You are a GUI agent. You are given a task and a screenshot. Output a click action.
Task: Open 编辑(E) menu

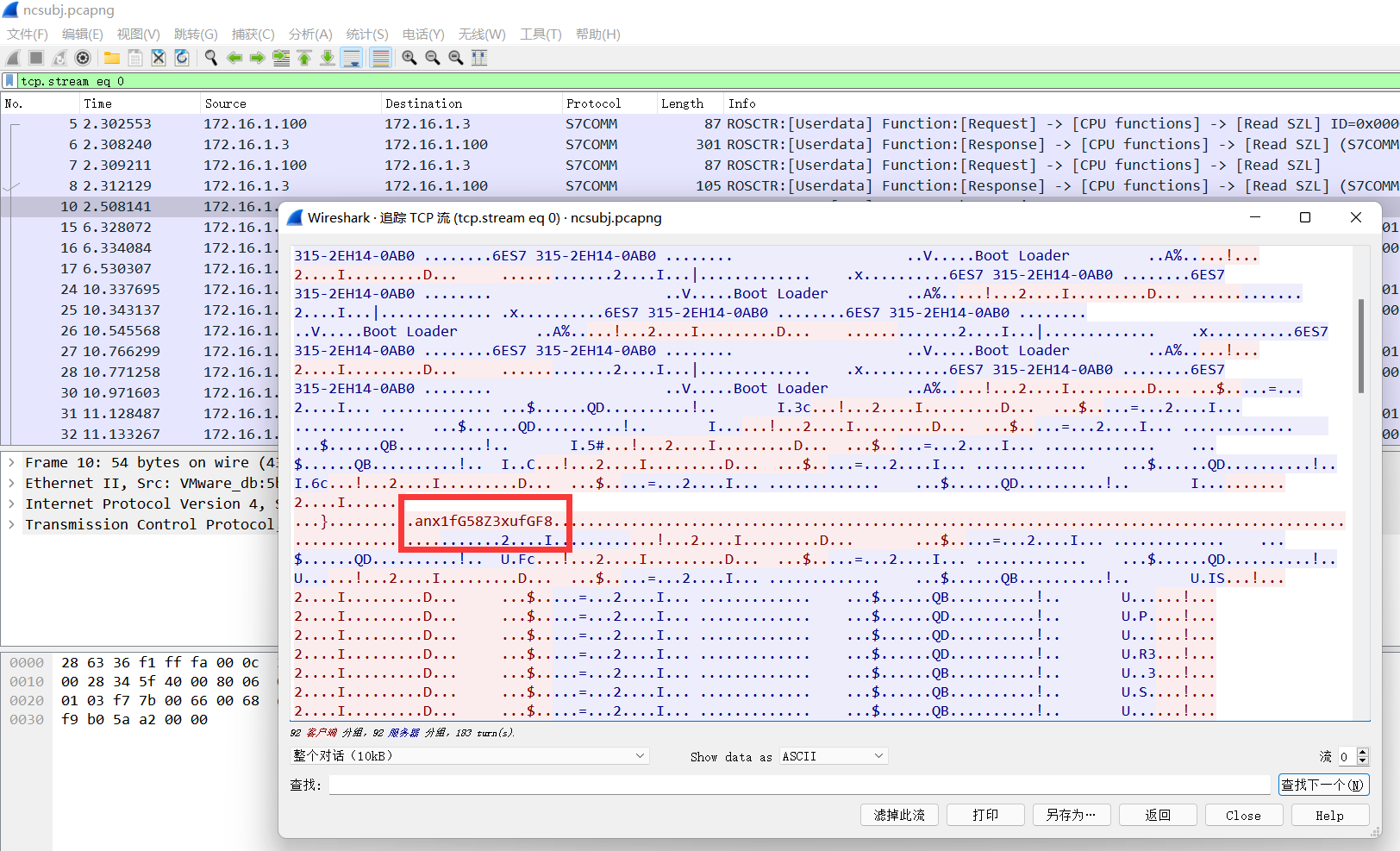coord(83,34)
